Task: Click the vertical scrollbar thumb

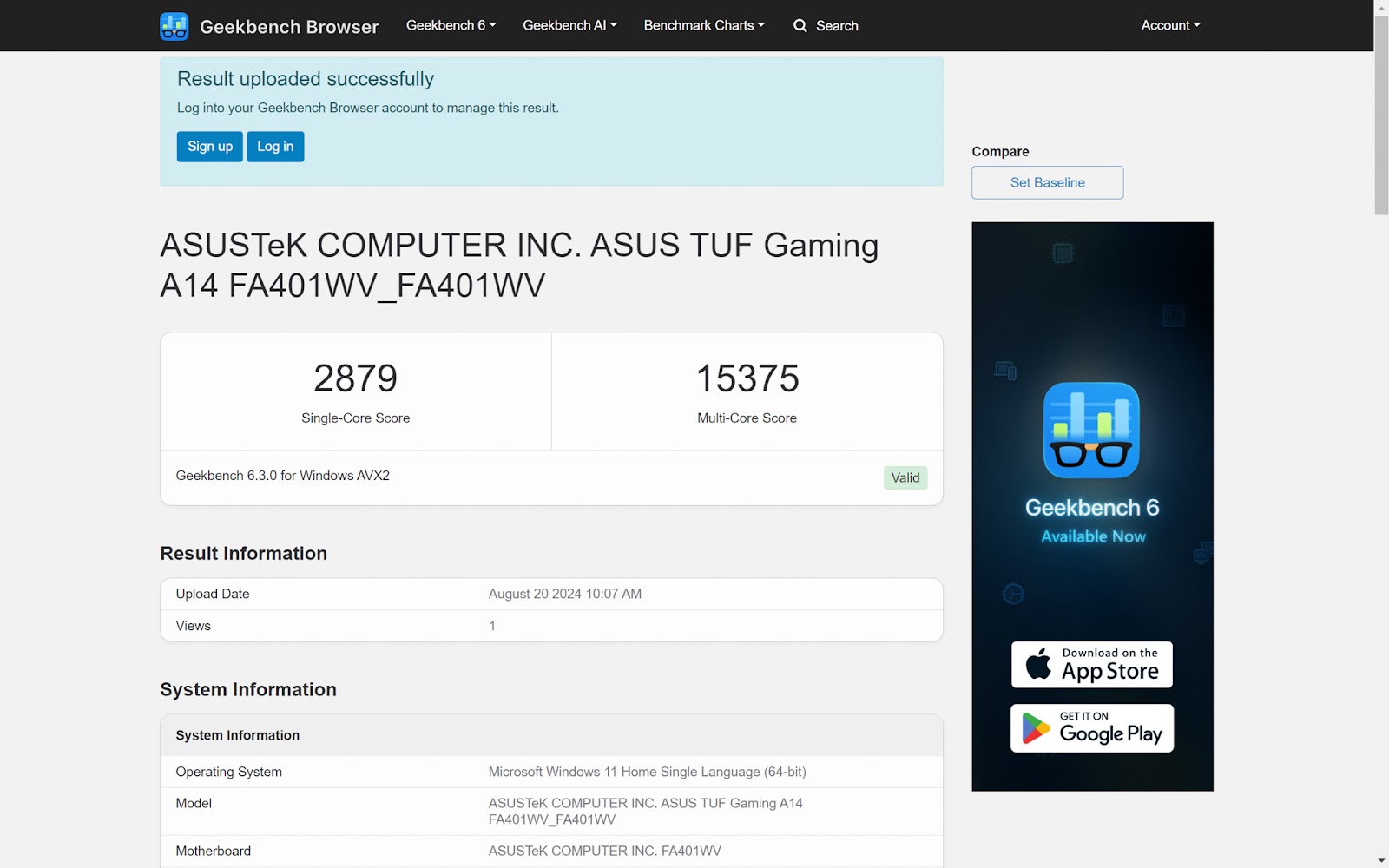Action: (1381, 113)
